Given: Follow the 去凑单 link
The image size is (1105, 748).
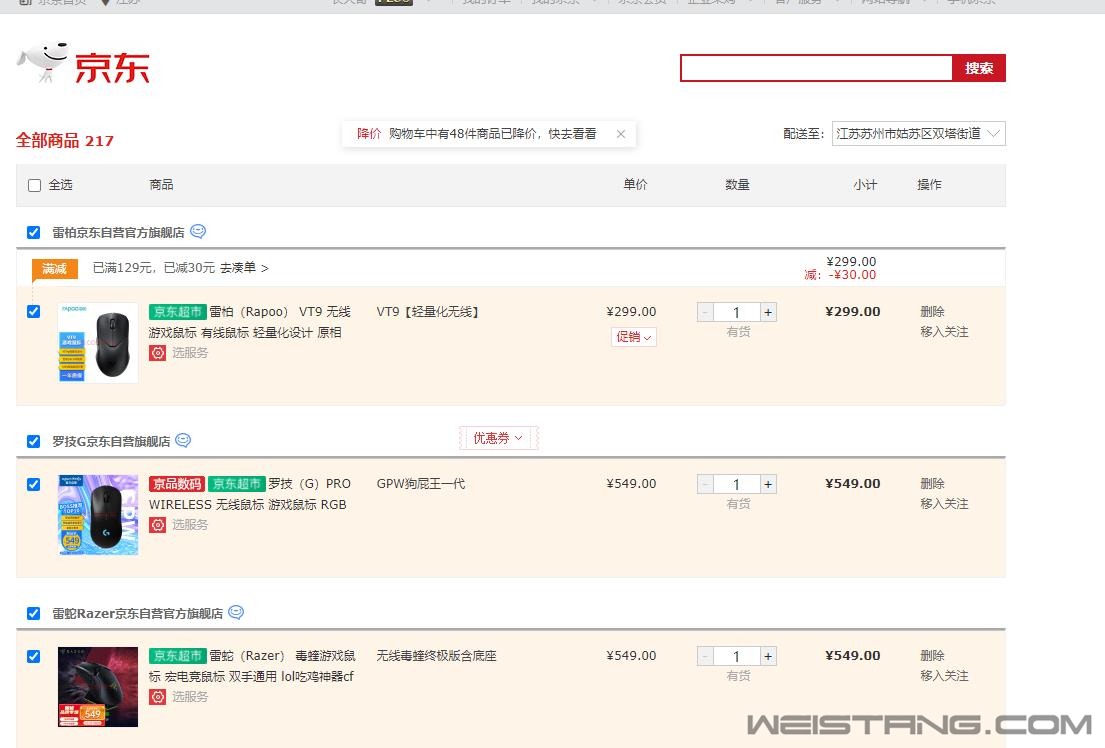Looking at the screenshot, I should (244, 268).
